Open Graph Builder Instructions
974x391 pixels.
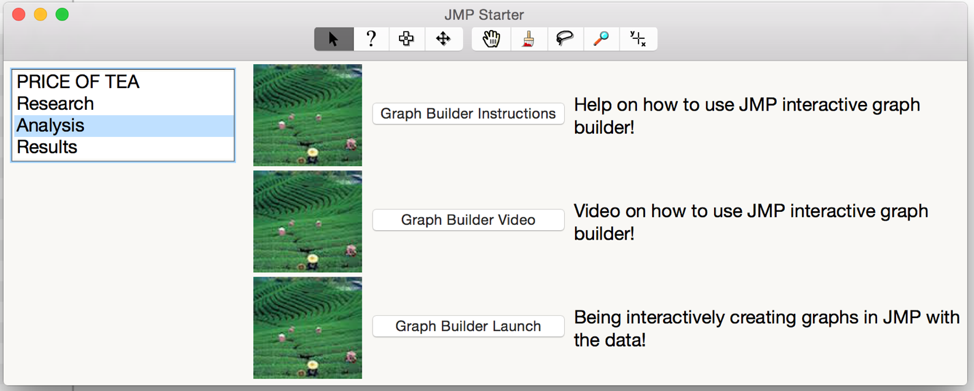468,114
